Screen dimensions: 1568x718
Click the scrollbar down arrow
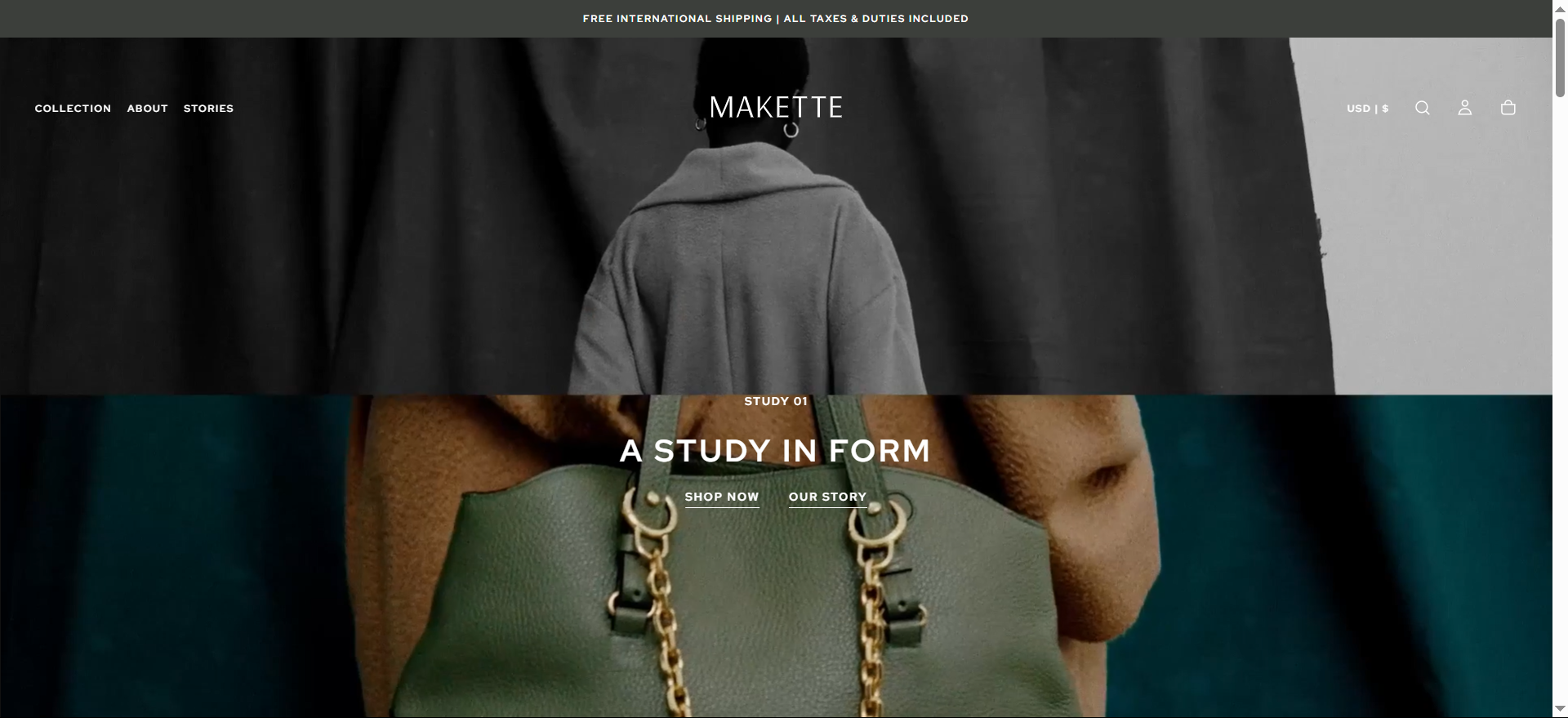1560,710
